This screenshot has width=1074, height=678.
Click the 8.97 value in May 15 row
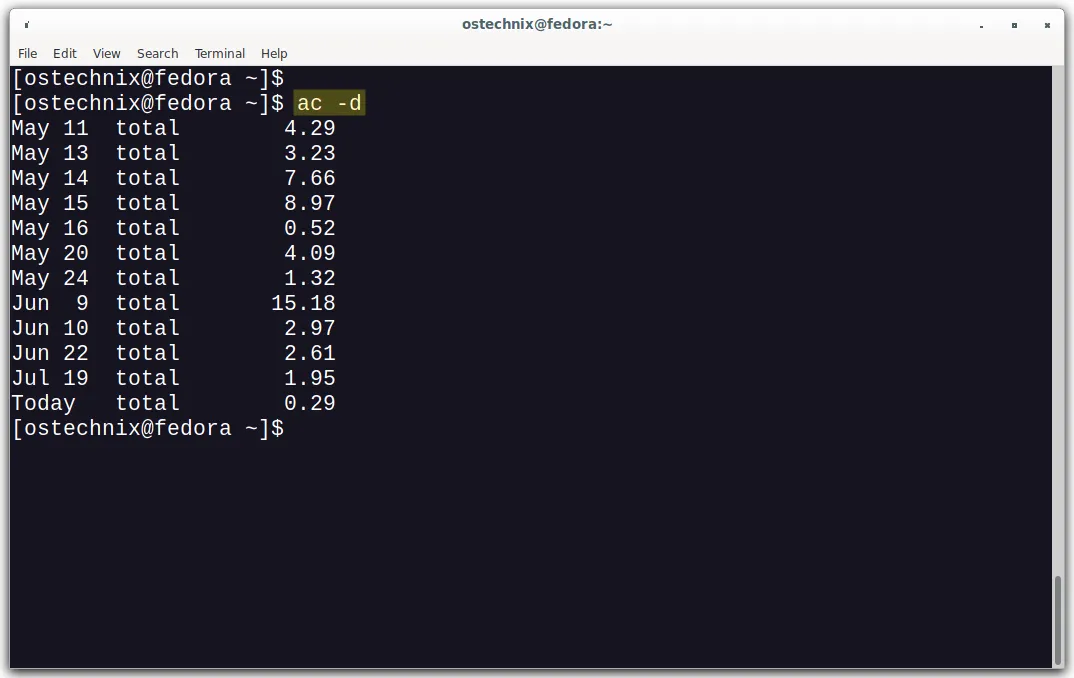point(309,203)
